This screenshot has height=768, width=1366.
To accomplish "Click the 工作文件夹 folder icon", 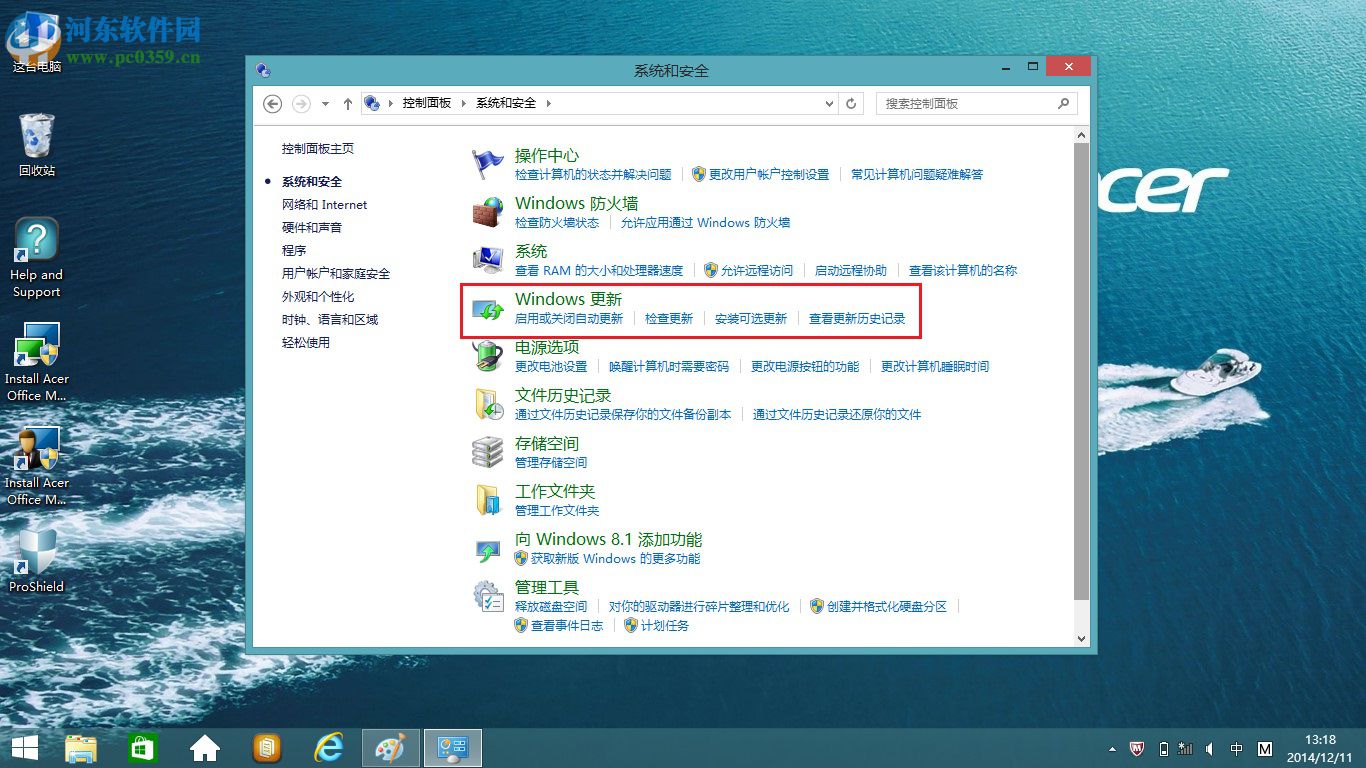I will 487,500.
